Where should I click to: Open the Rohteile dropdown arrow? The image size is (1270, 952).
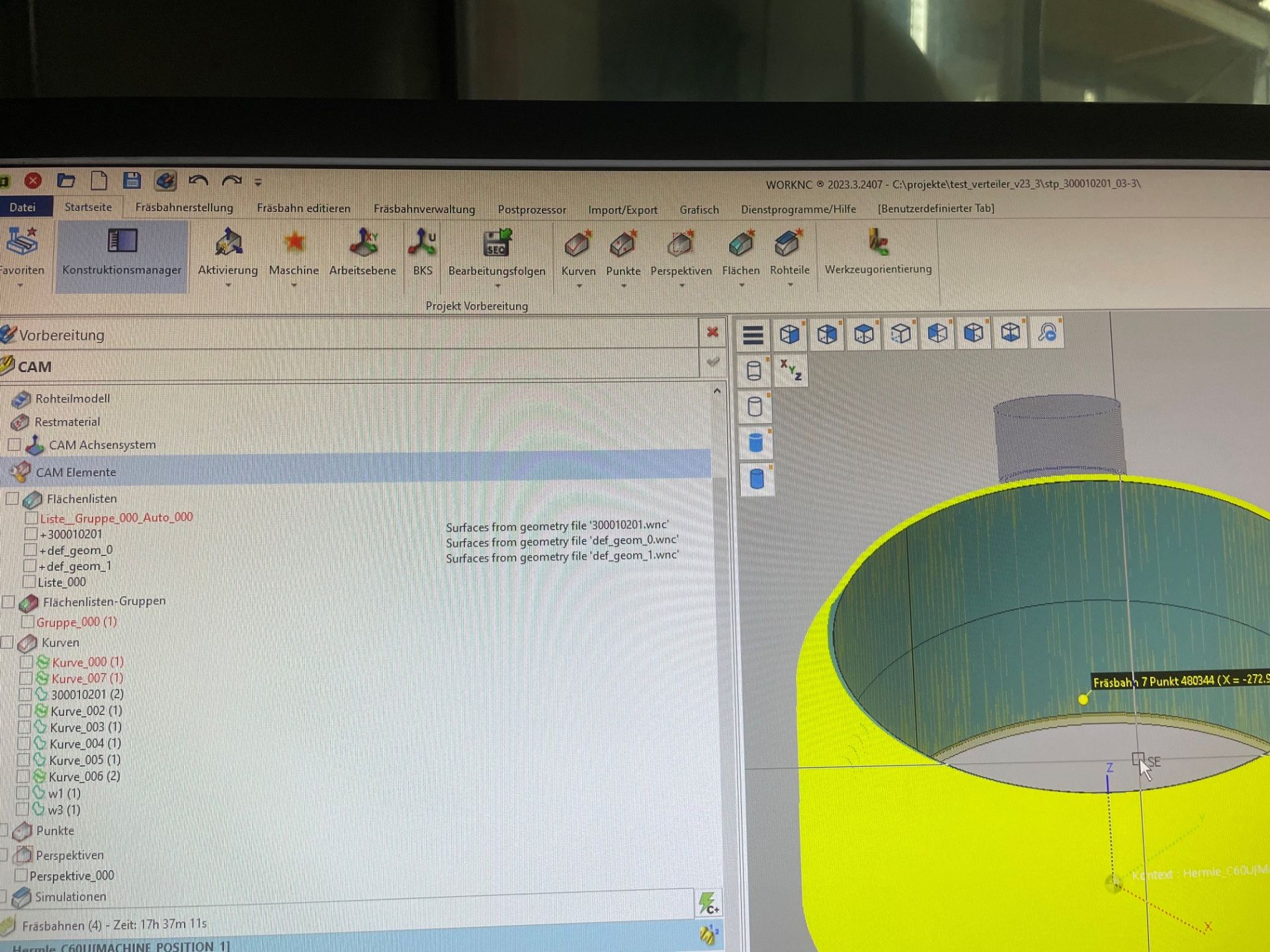790,286
